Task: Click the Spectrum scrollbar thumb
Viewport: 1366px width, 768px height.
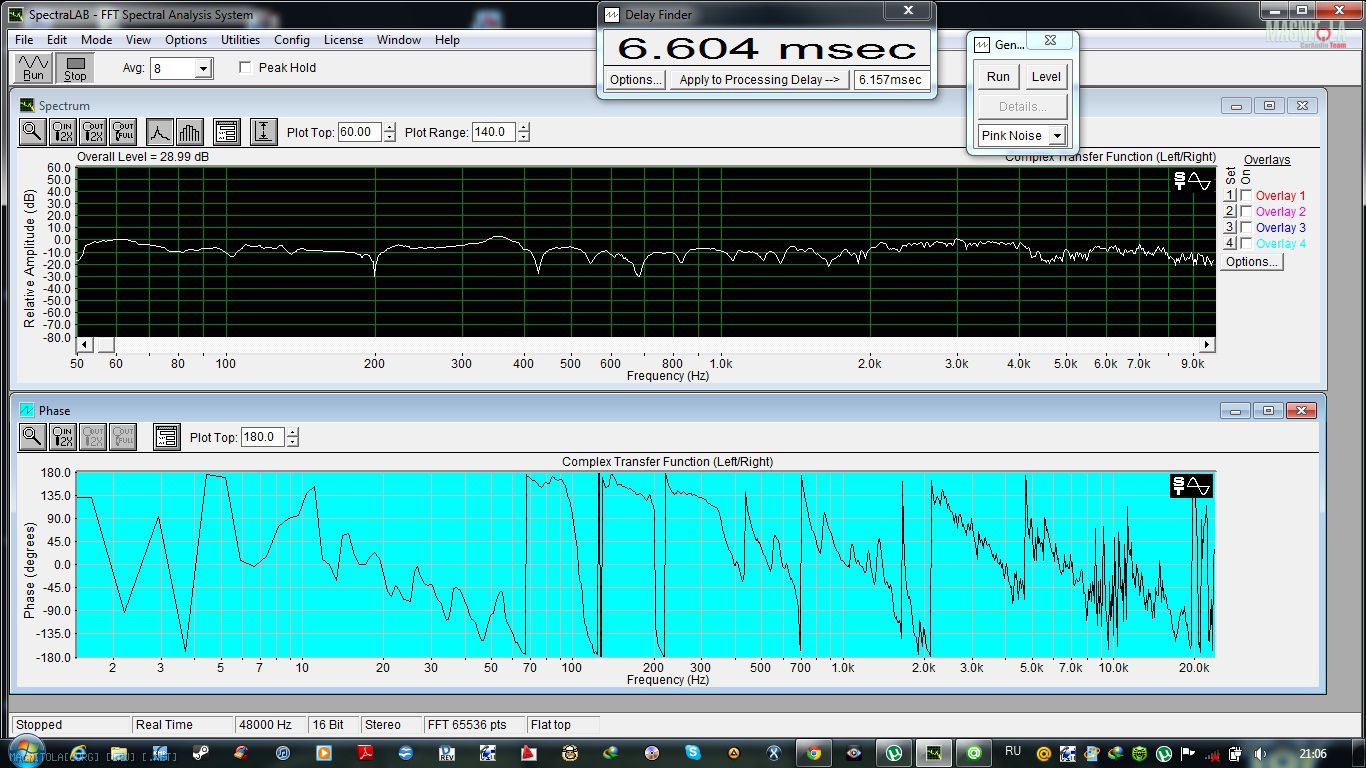Action: (105, 345)
